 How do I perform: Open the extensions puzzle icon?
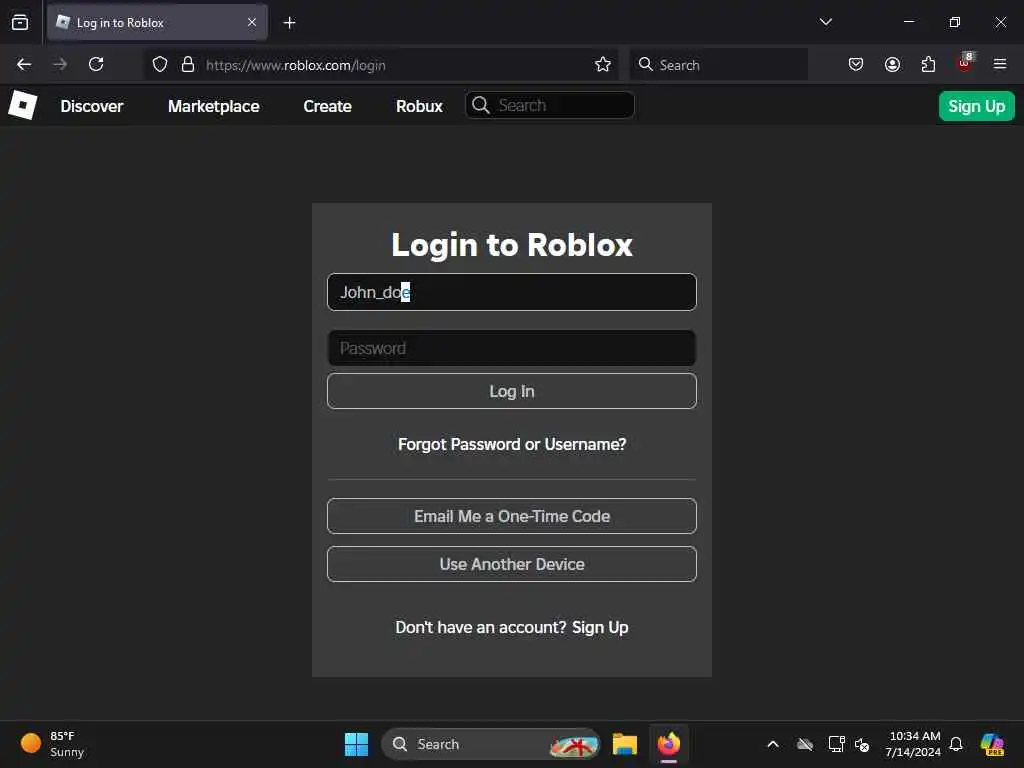pyautogui.click(x=928, y=64)
